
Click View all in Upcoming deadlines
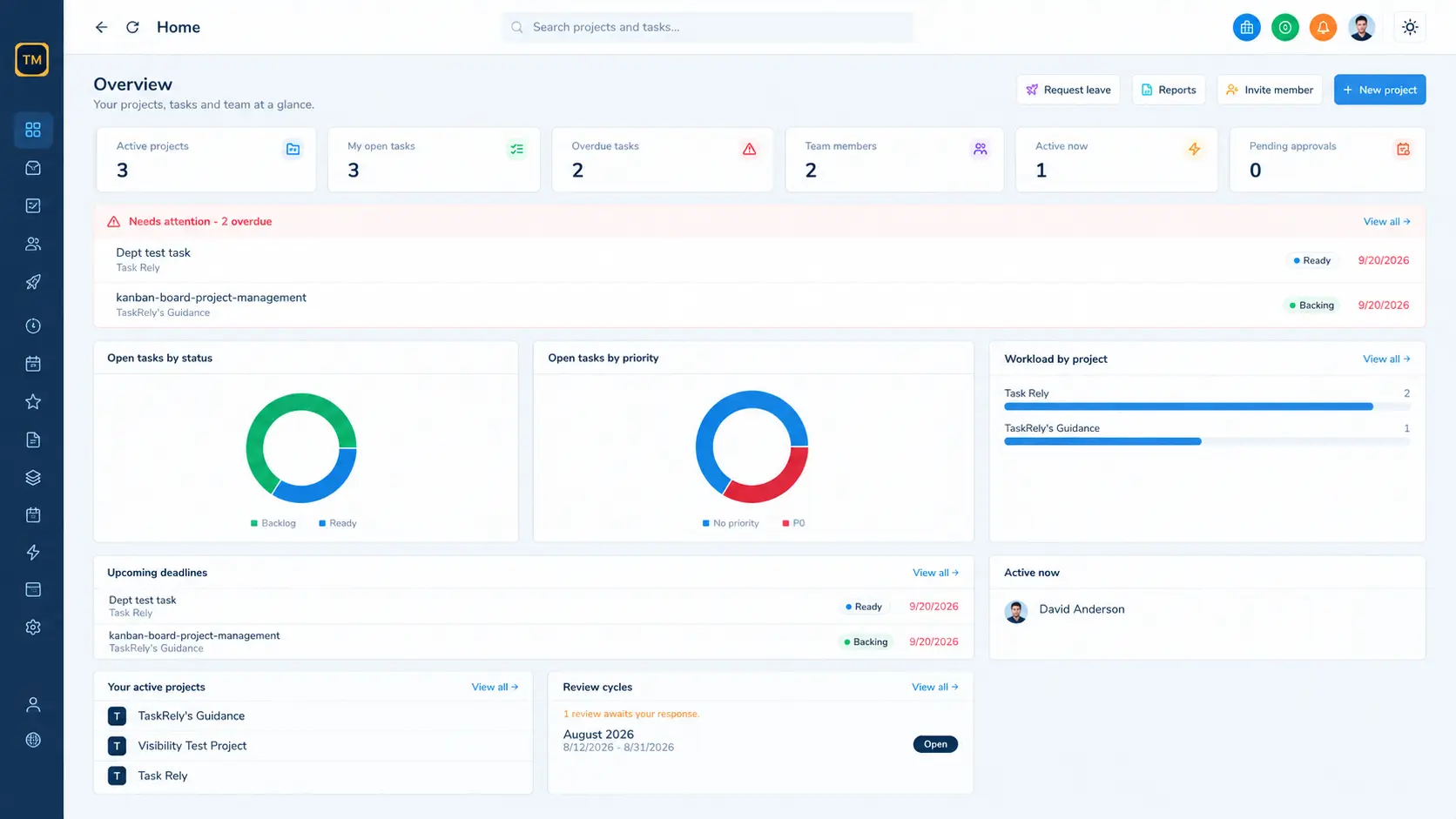click(935, 573)
